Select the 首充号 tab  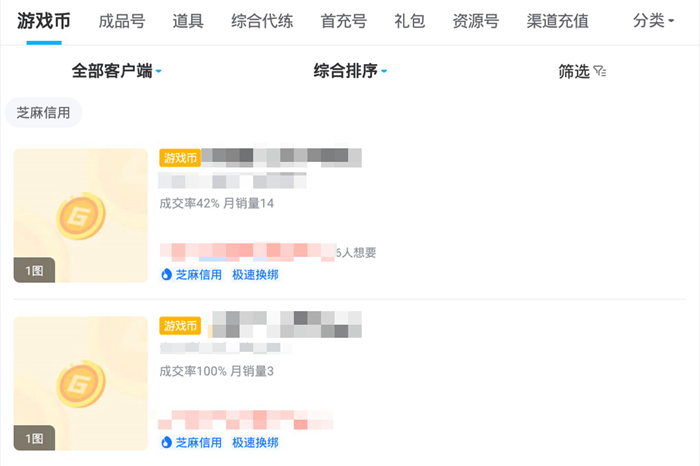(343, 21)
